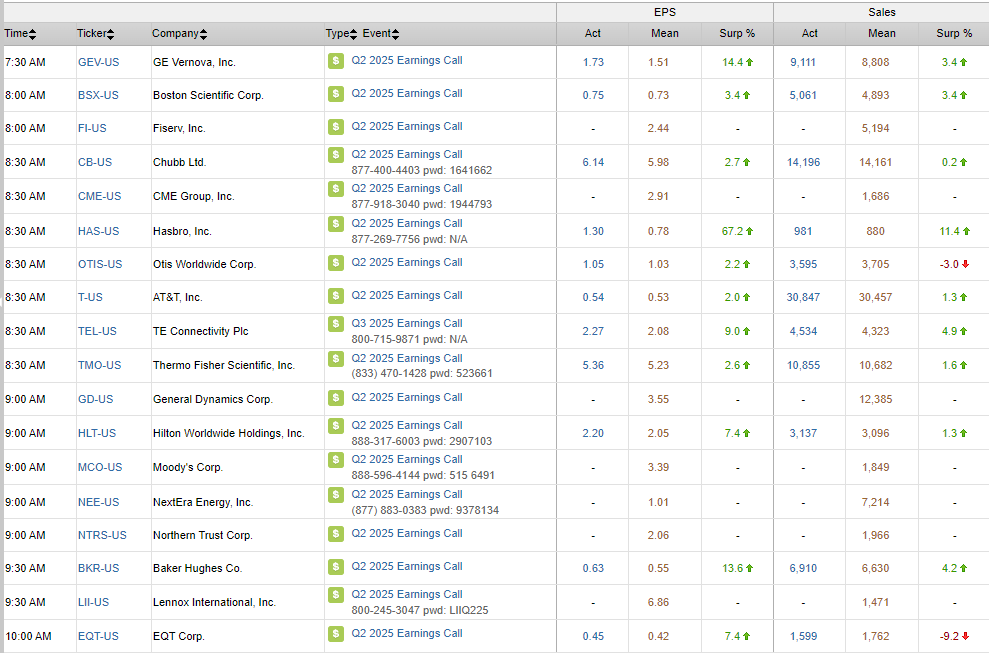Open the BSX-US ticker link

98,95
